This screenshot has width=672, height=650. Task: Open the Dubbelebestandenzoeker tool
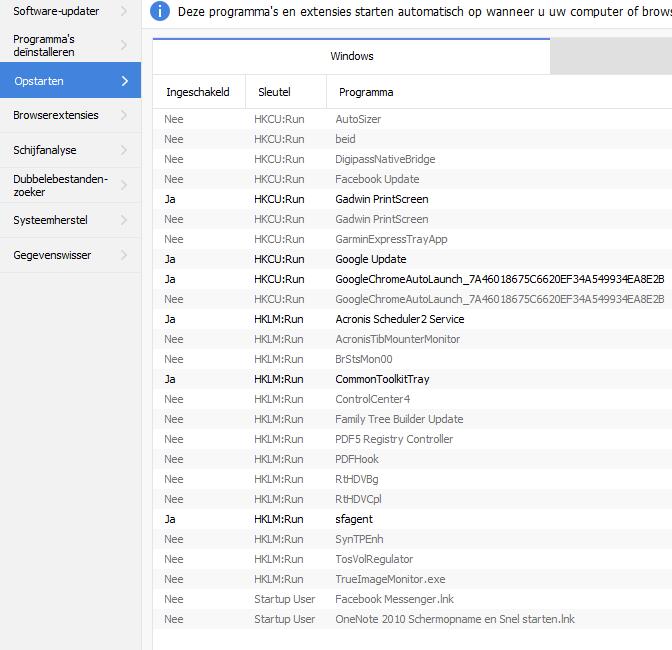point(60,185)
